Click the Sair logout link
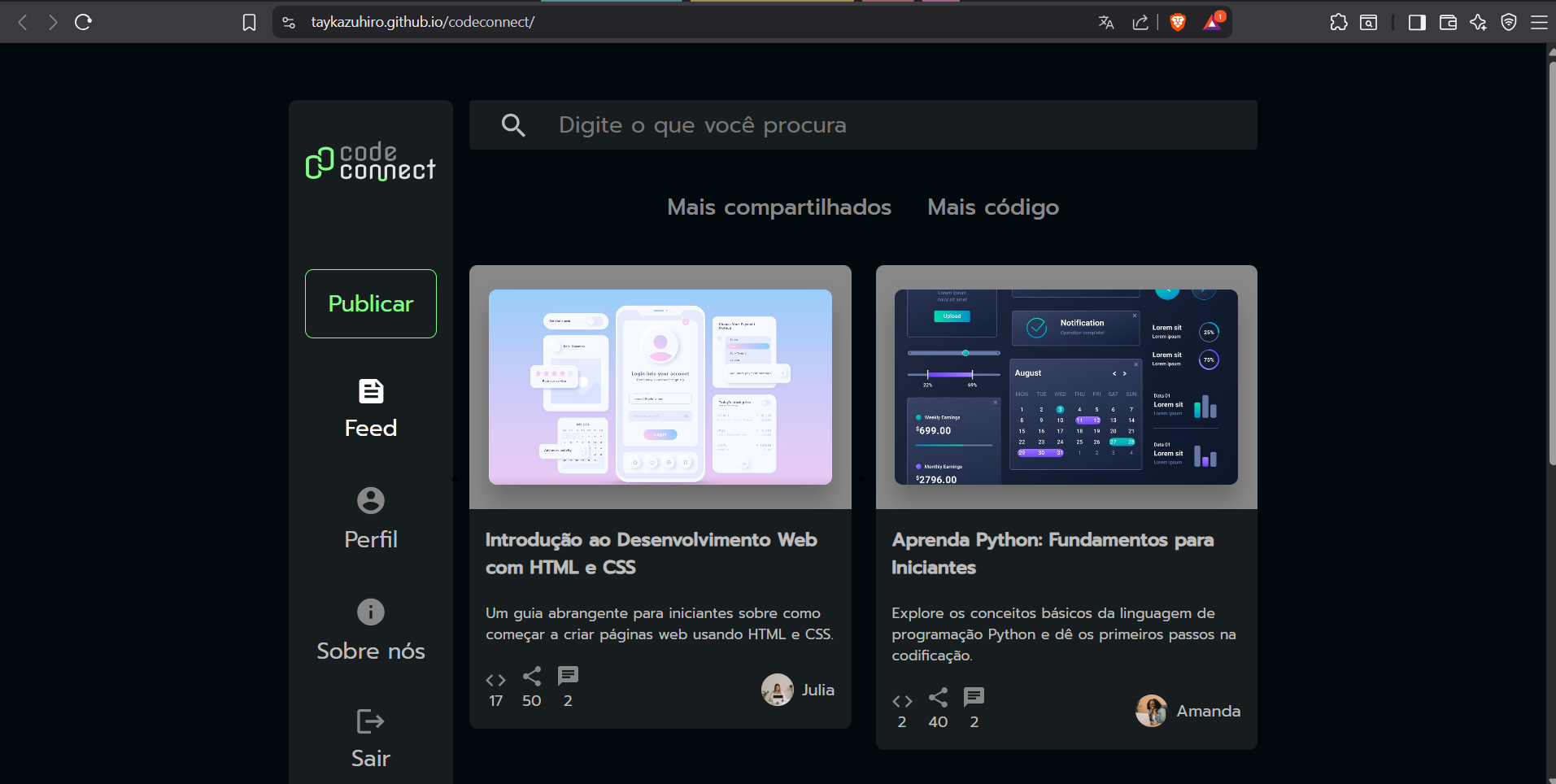This screenshot has width=1556, height=784. tap(371, 758)
